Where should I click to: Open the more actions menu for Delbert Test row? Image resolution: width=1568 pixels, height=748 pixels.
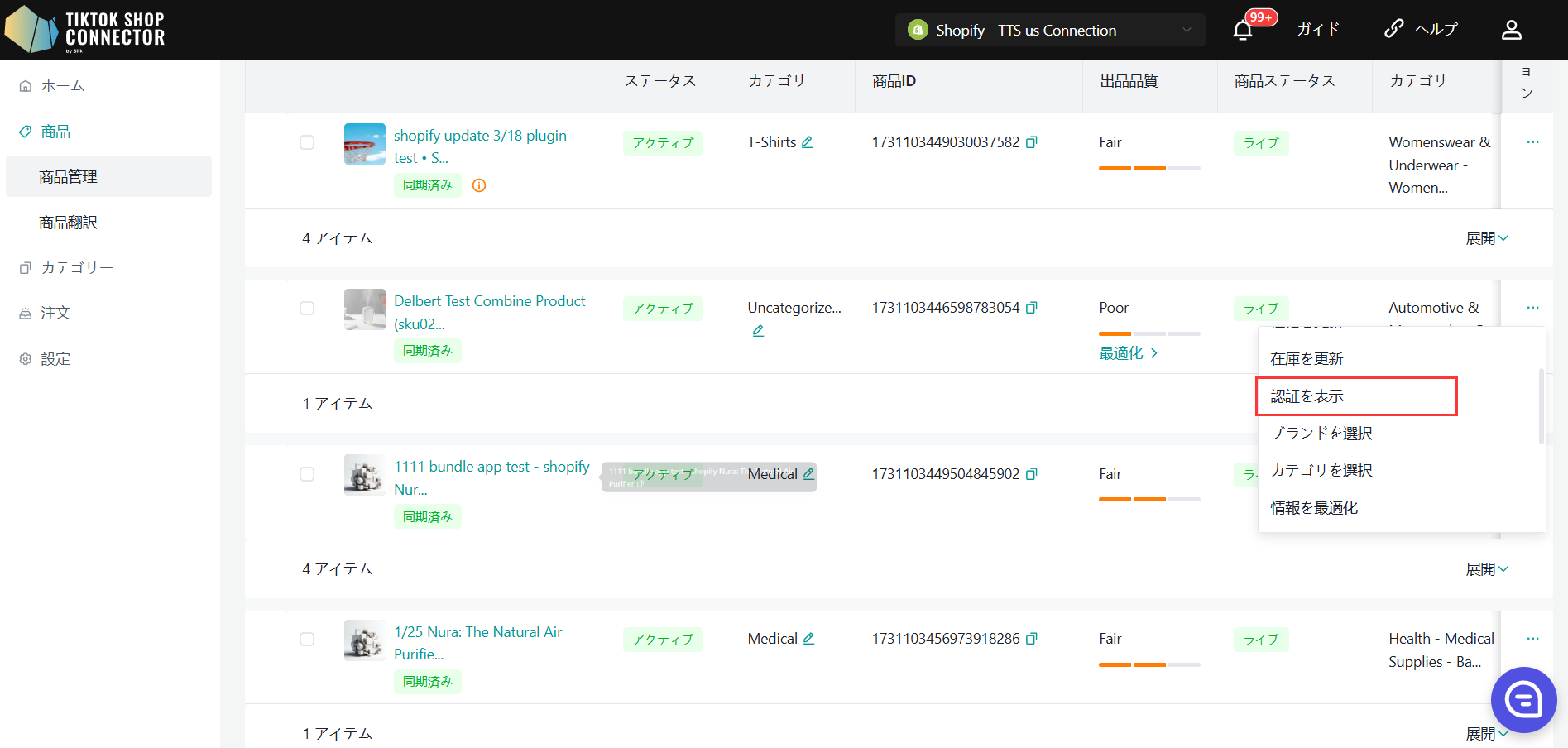coord(1532,308)
